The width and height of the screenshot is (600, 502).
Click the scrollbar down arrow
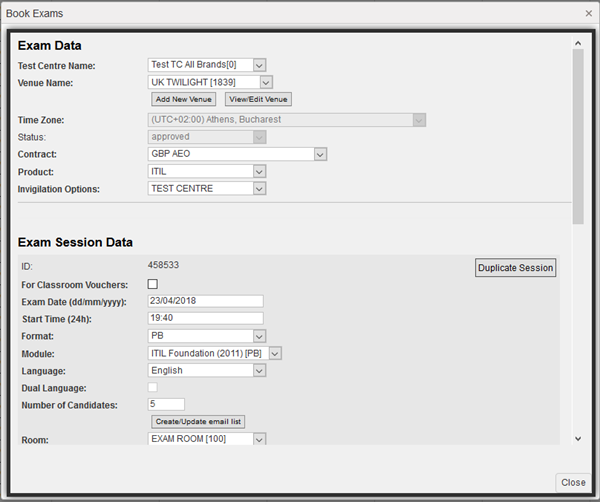point(578,438)
